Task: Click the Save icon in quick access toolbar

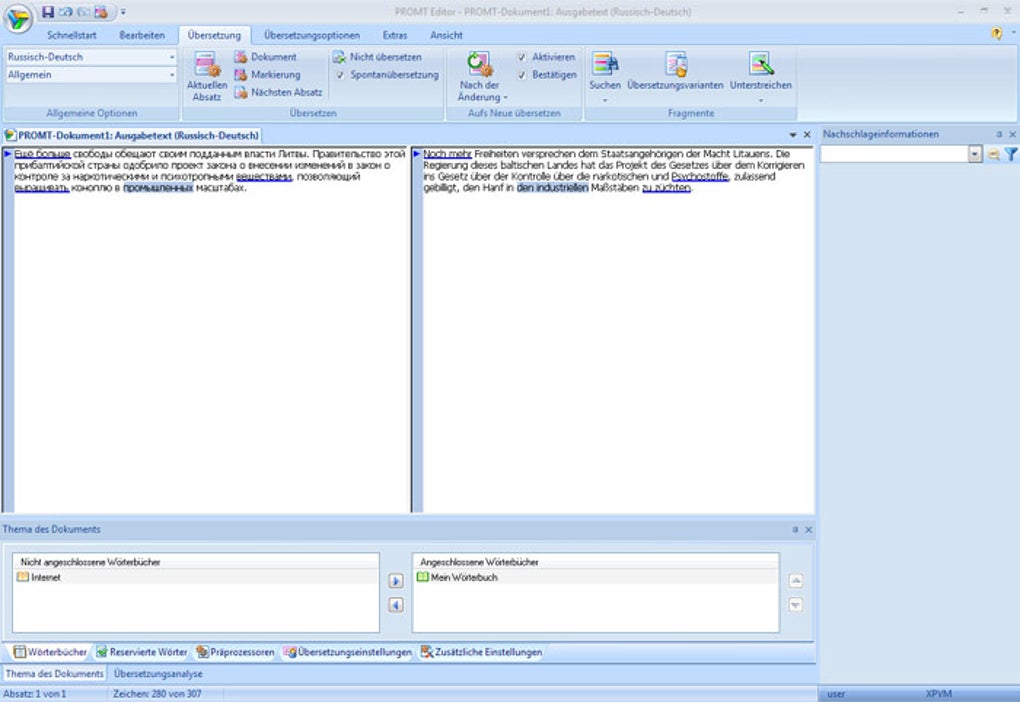Action: (48, 12)
